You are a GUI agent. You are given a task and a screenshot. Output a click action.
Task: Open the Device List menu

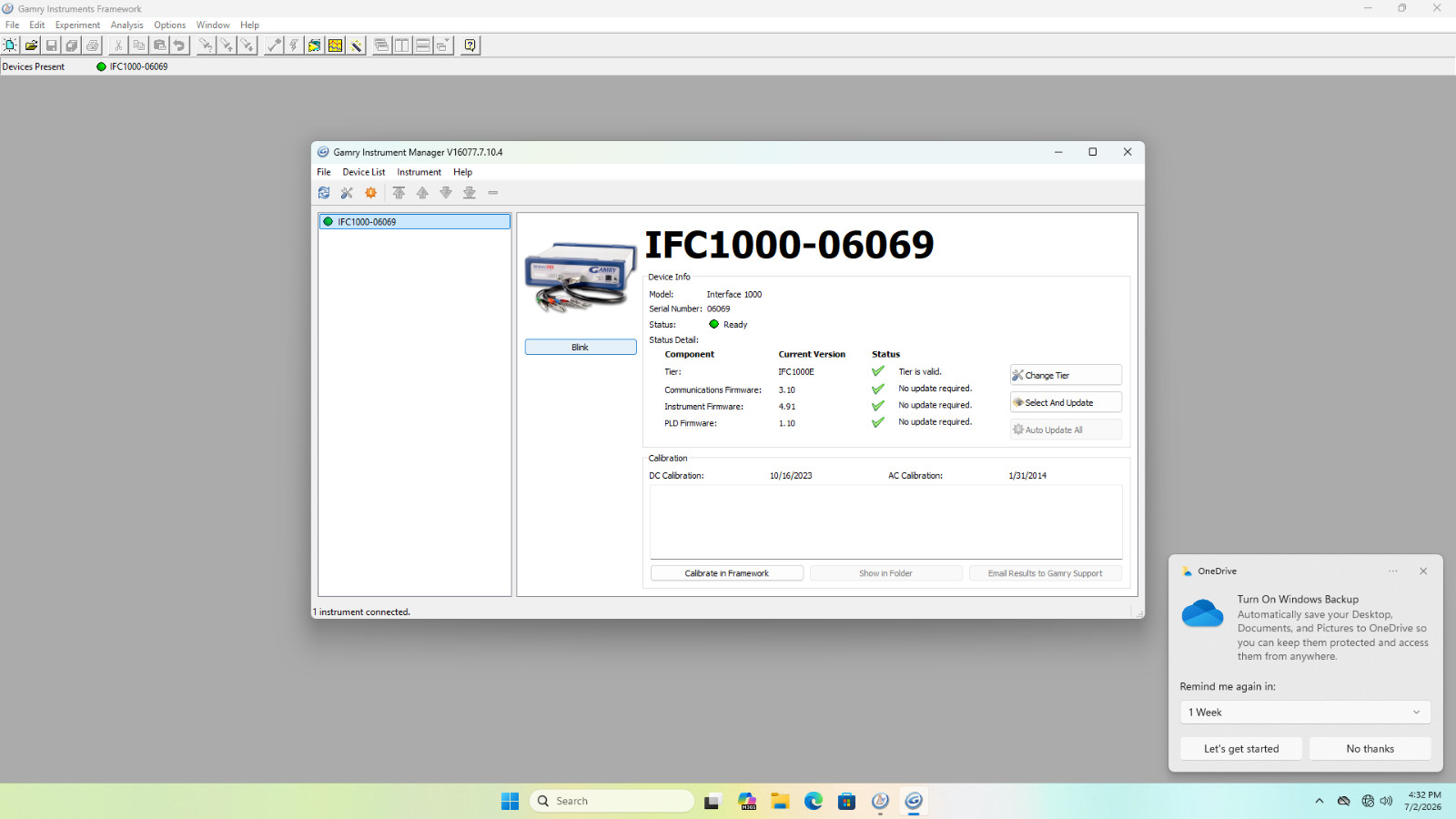click(x=363, y=172)
